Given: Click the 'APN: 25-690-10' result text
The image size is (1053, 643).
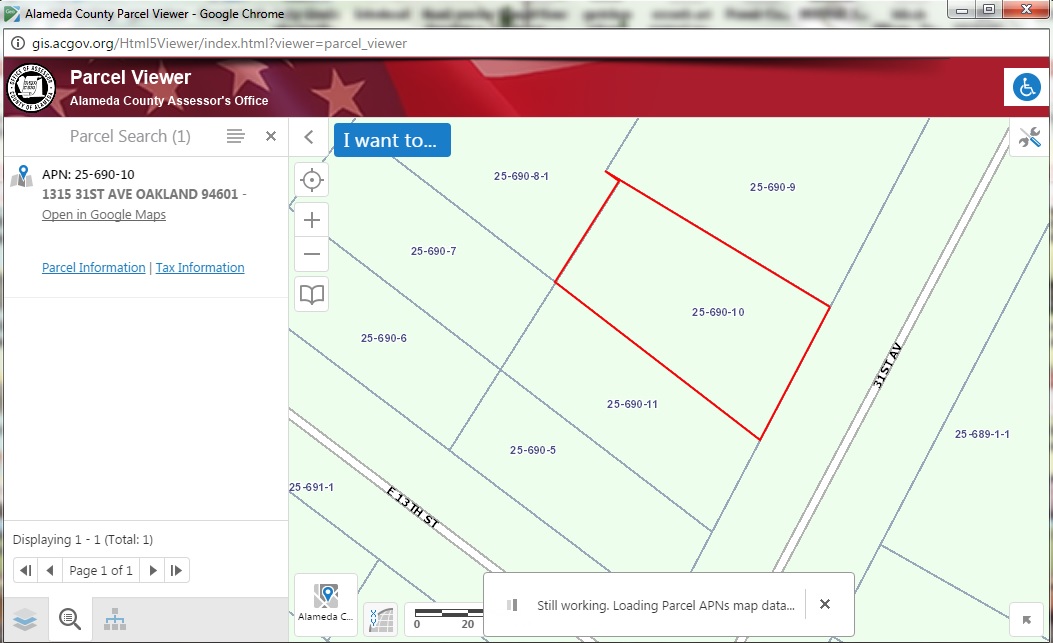Looking at the screenshot, I should point(88,175).
